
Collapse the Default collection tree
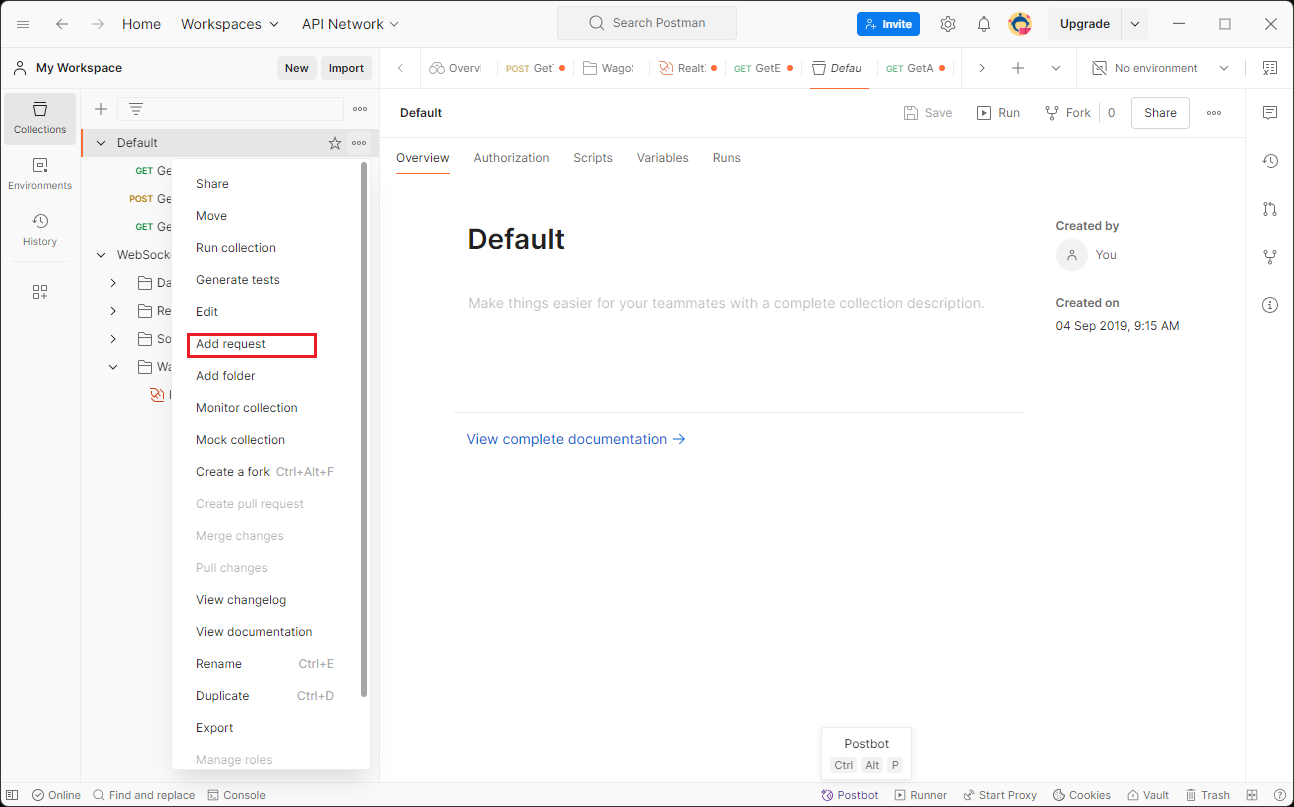101,143
